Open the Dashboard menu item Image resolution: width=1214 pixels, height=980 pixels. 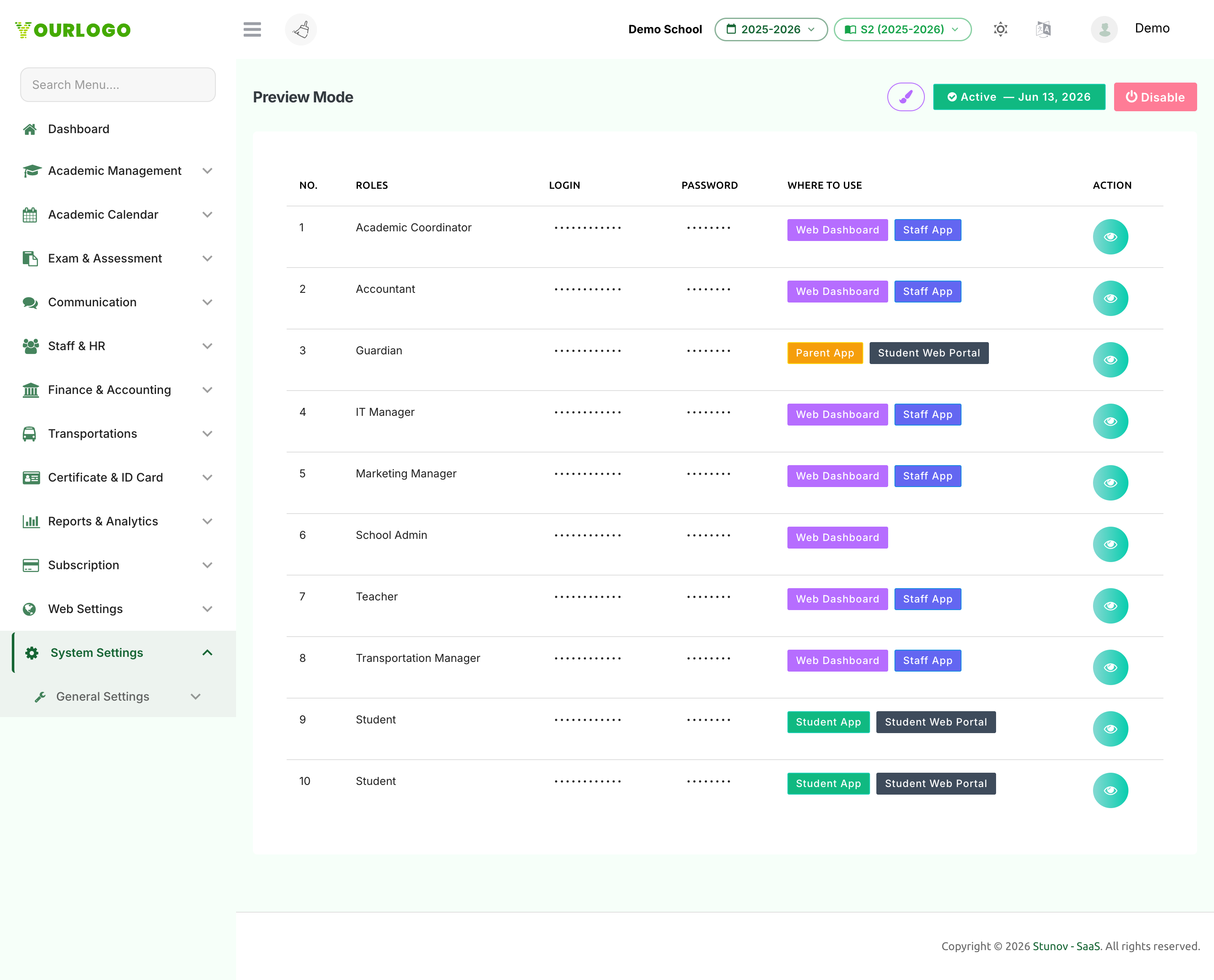tap(118, 129)
